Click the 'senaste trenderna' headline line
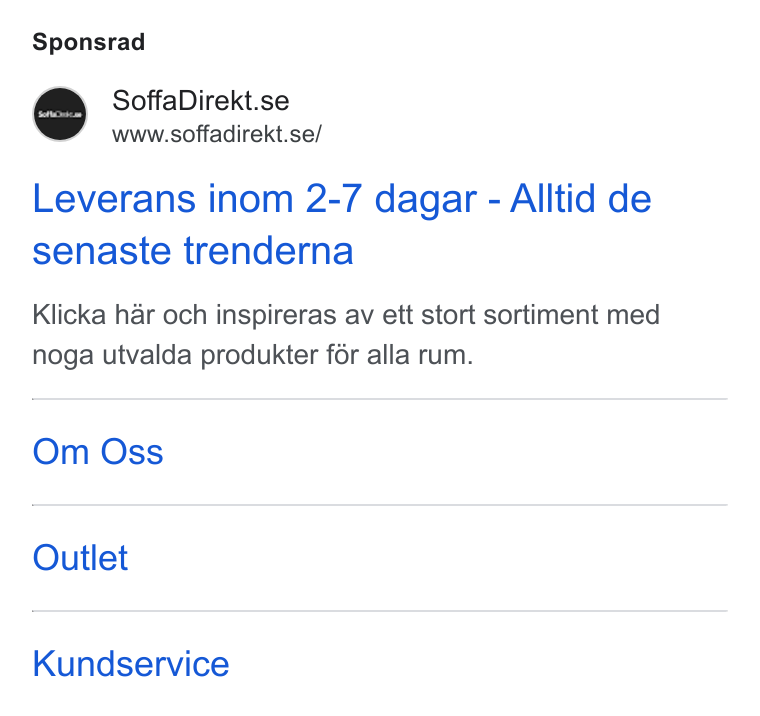The width and height of the screenshot is (760, 716). (x=193, y=251)
